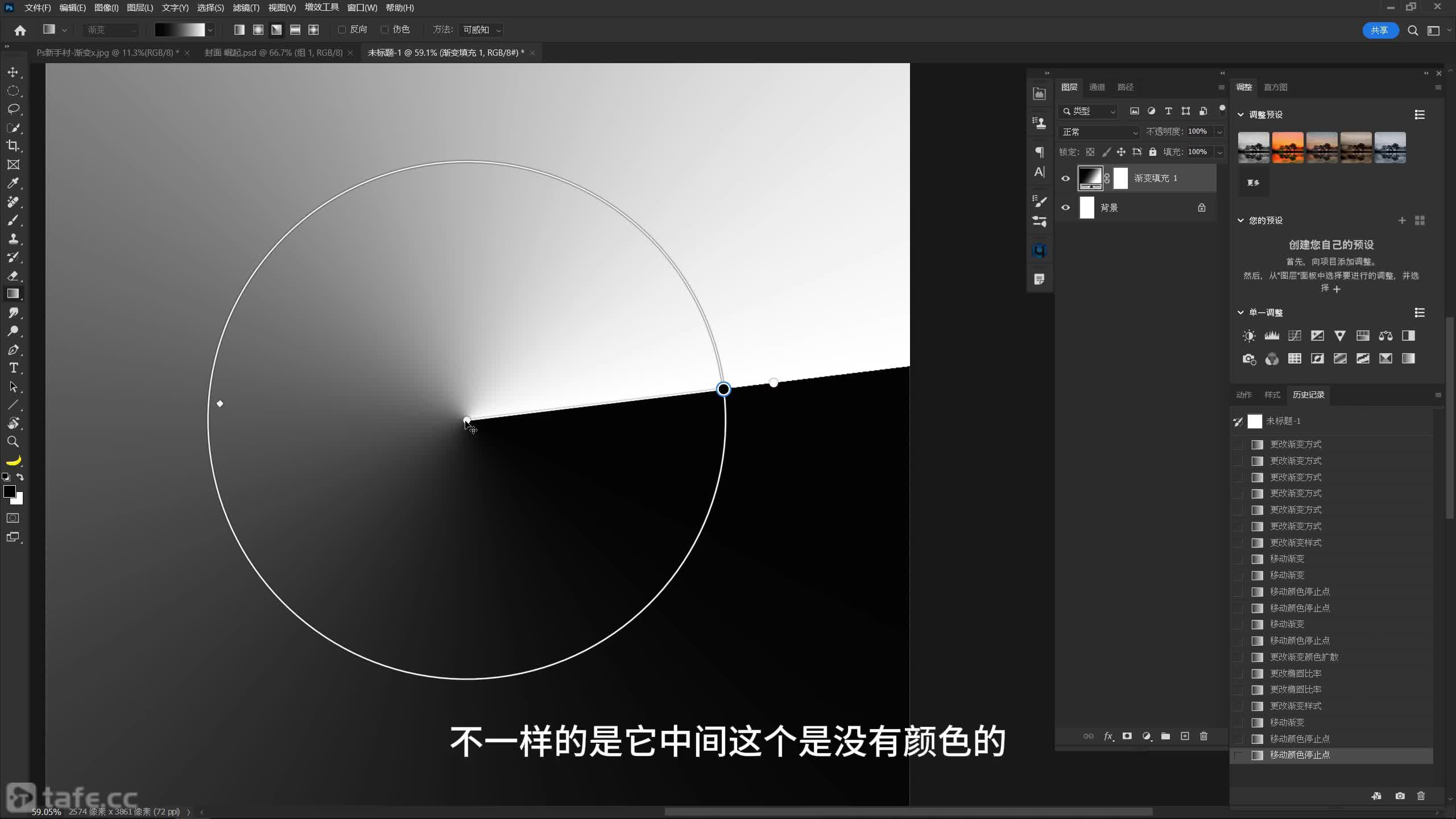Select the Type tool
This screenshot has height=819, width=1456.
point(14,368)
